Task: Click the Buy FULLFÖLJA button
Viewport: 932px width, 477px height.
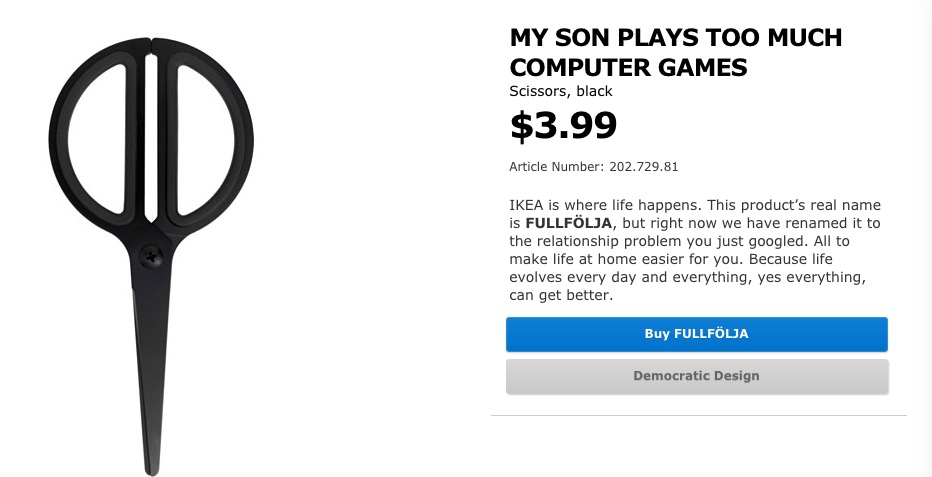Action: click(x=696, y=334)
